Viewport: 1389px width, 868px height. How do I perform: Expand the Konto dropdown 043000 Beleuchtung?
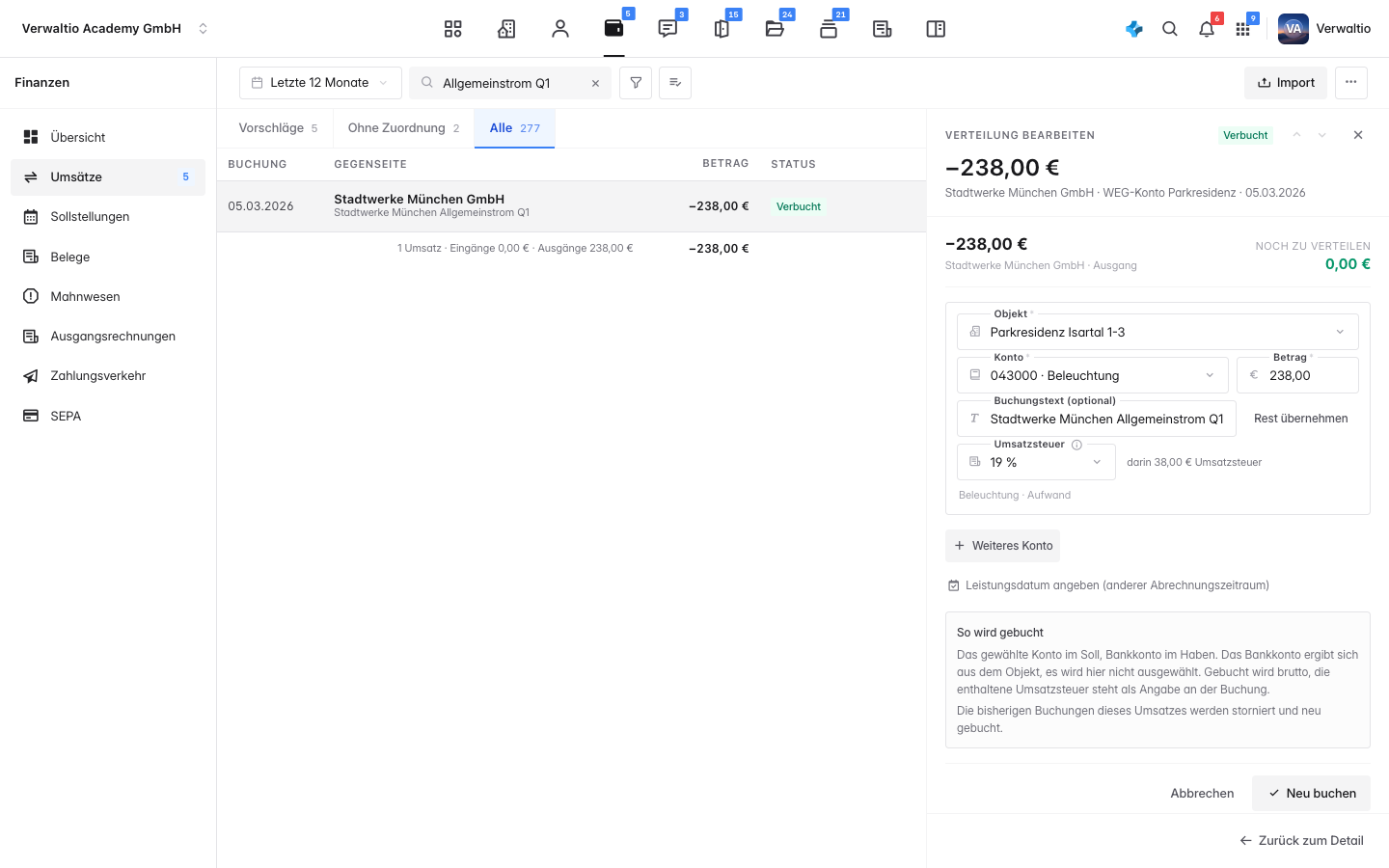[x=1093, y=375]
